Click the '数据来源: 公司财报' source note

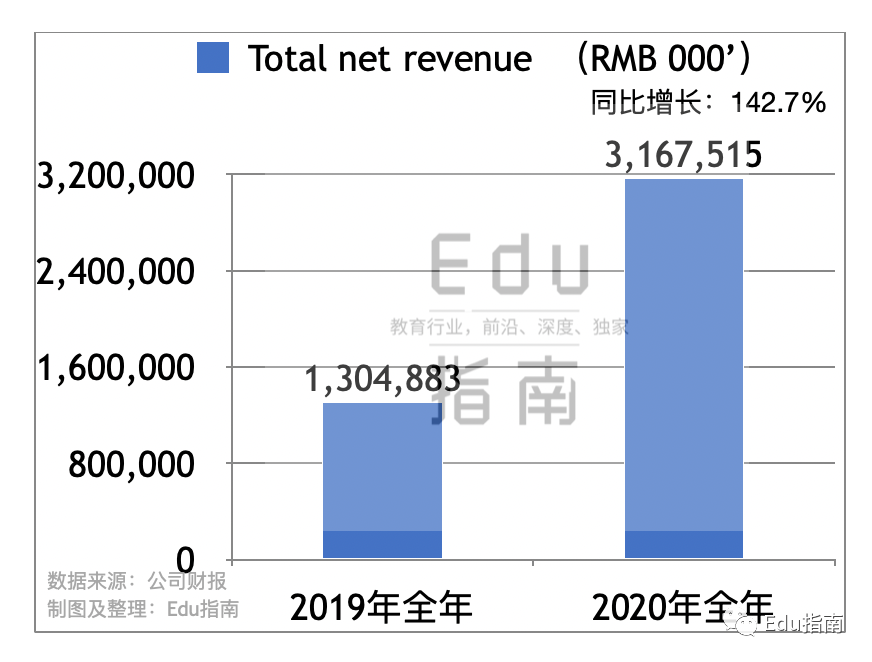(137, 581)
